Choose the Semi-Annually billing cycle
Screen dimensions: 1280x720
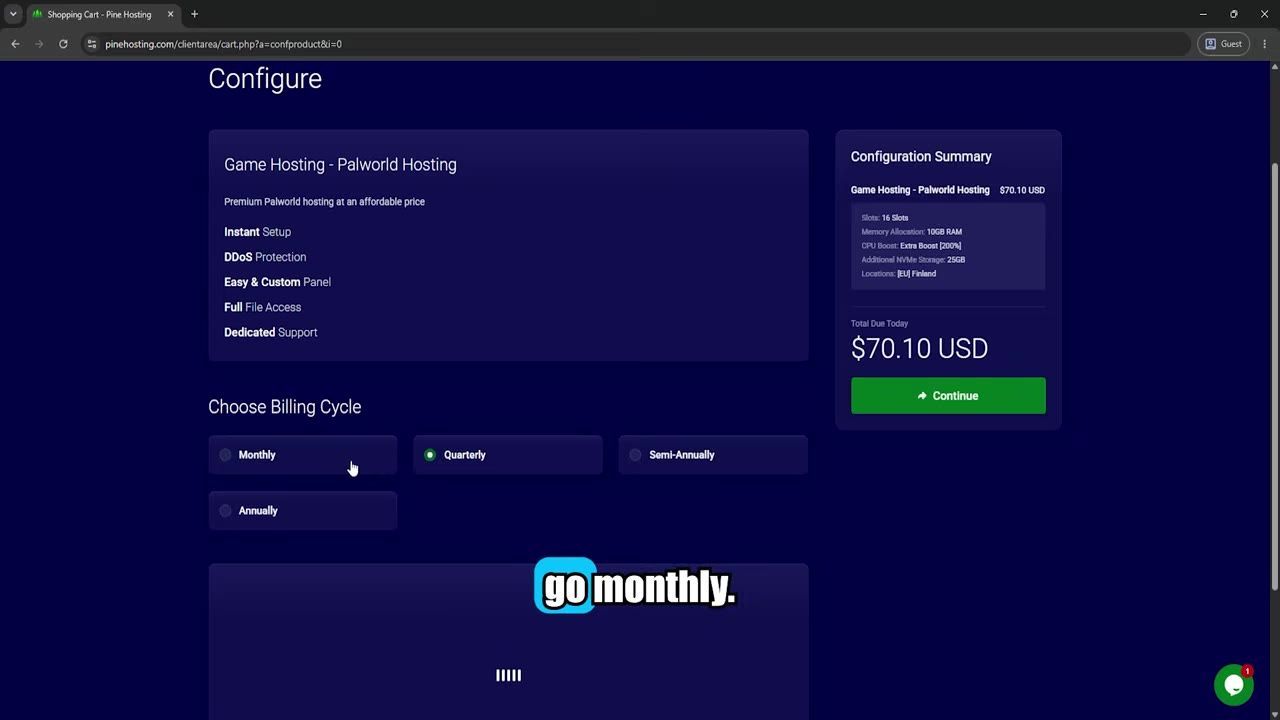(713, 455)
